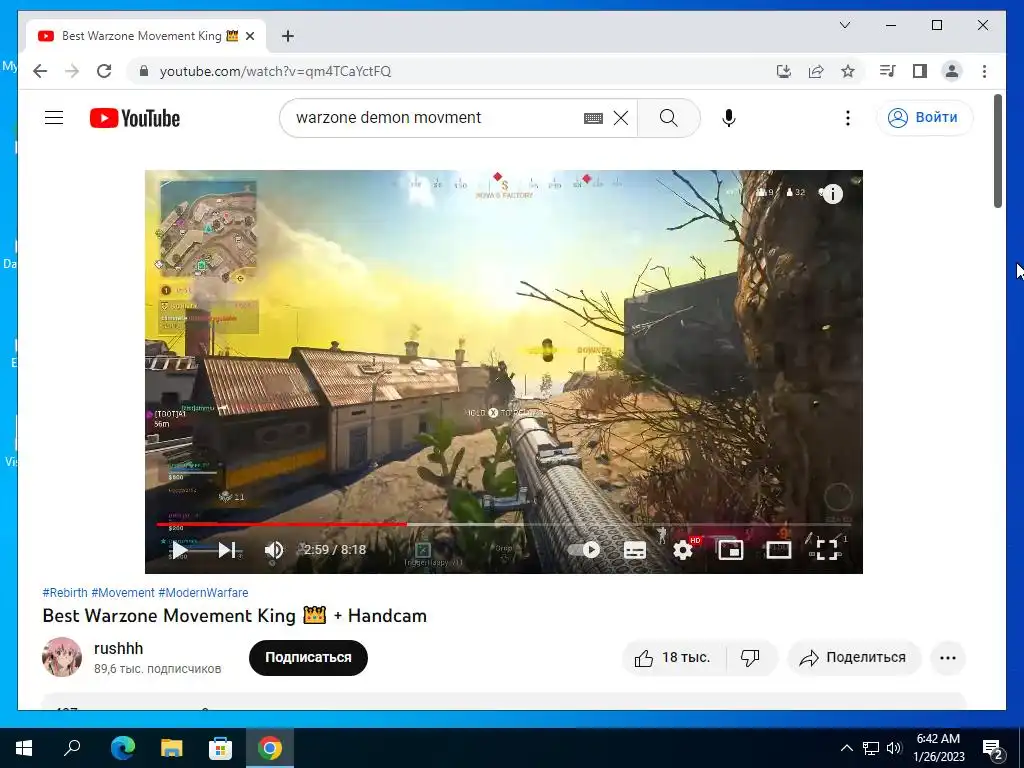Show hidden system tray icons

846,748
